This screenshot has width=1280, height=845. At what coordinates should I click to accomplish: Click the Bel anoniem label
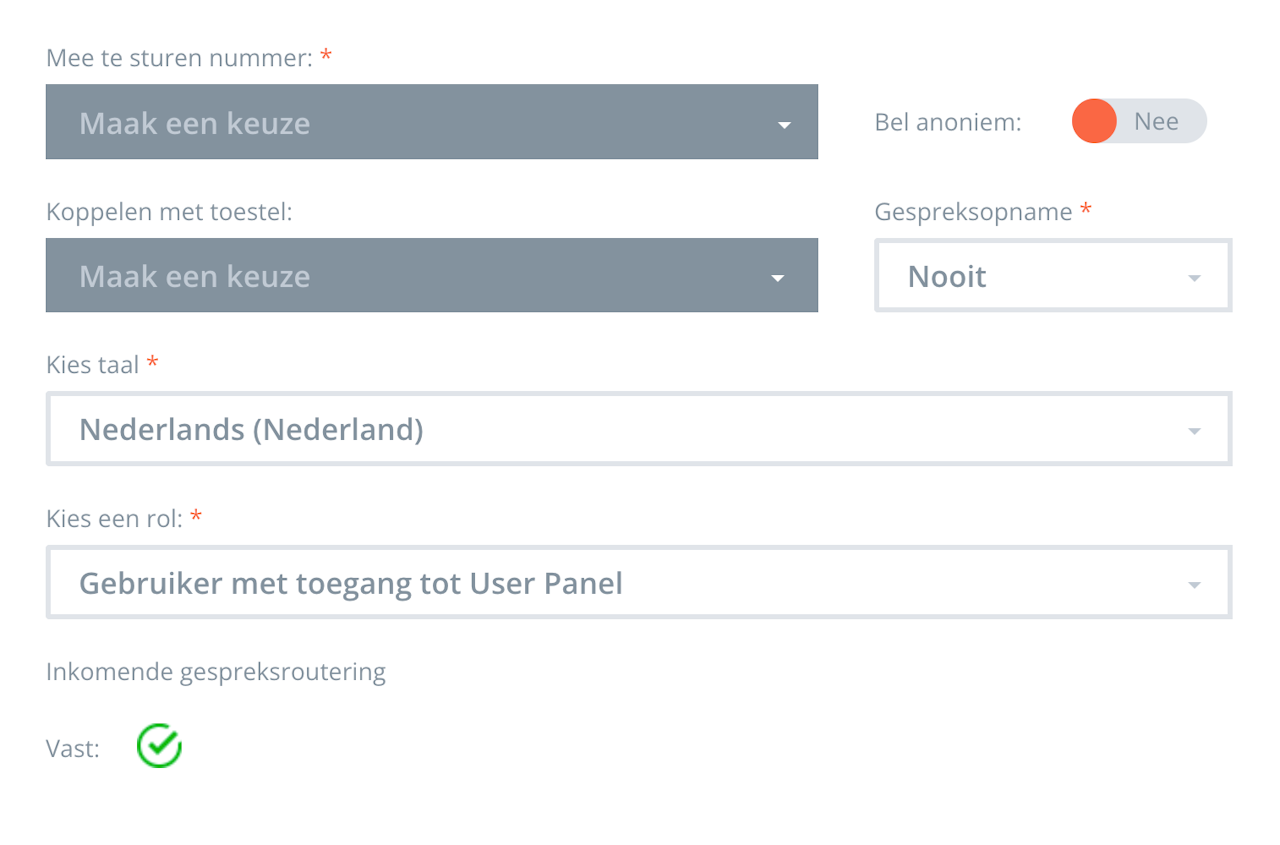click(x=947, y=122)
